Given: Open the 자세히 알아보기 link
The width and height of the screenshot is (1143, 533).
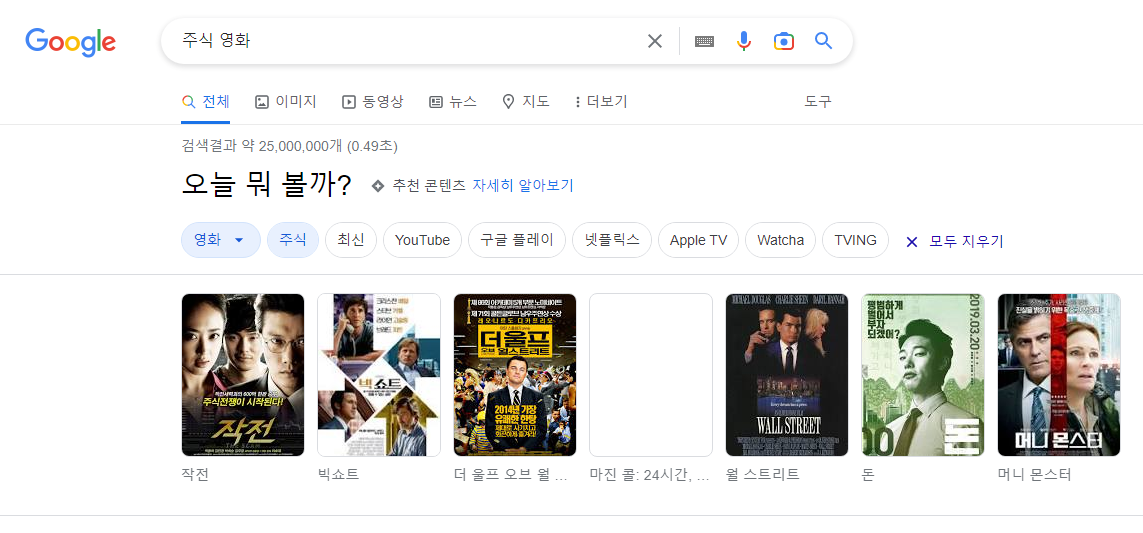Looking at the screenshot, I should 523,185.
